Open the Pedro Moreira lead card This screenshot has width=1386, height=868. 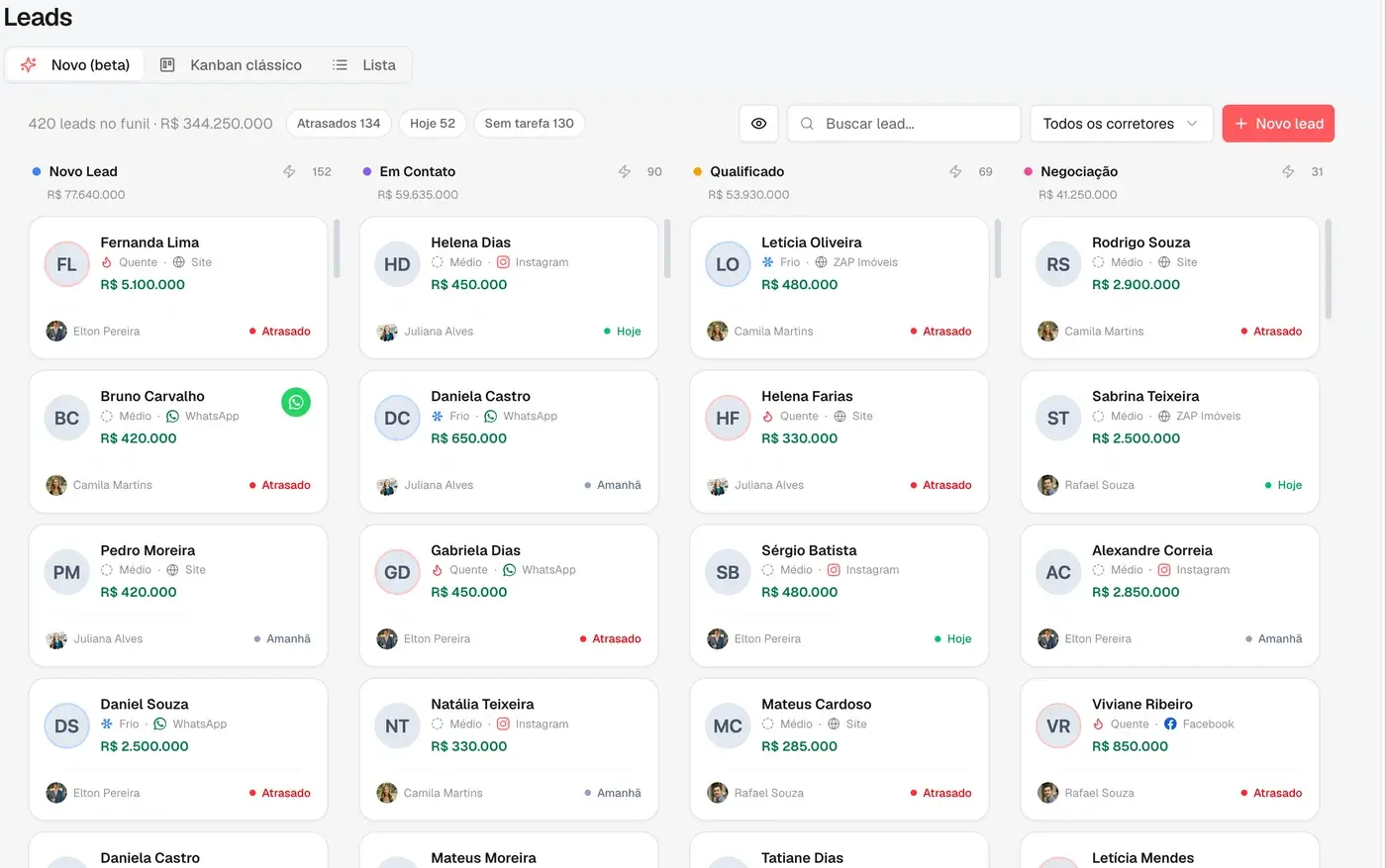point(178,595)
